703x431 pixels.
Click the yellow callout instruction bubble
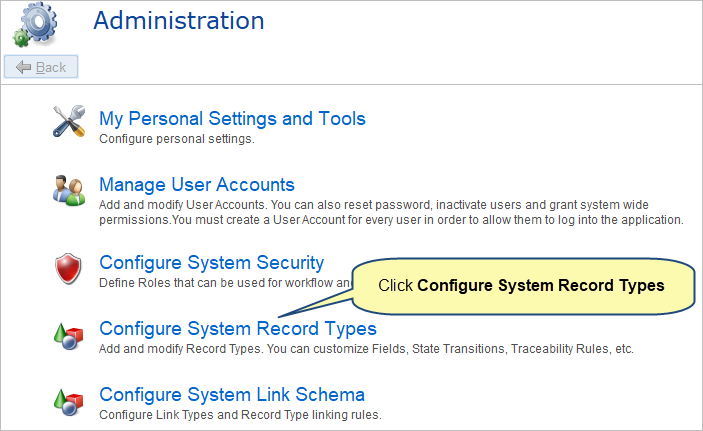(523, 286)
